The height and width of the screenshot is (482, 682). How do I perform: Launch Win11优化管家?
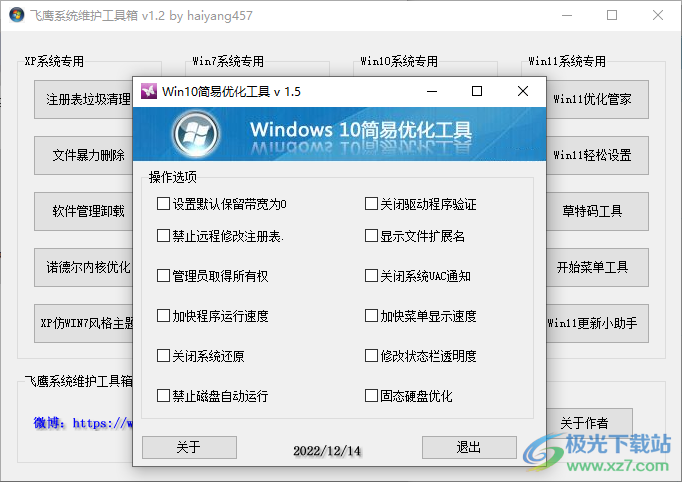pyautogui.click(x=597, y=99)
